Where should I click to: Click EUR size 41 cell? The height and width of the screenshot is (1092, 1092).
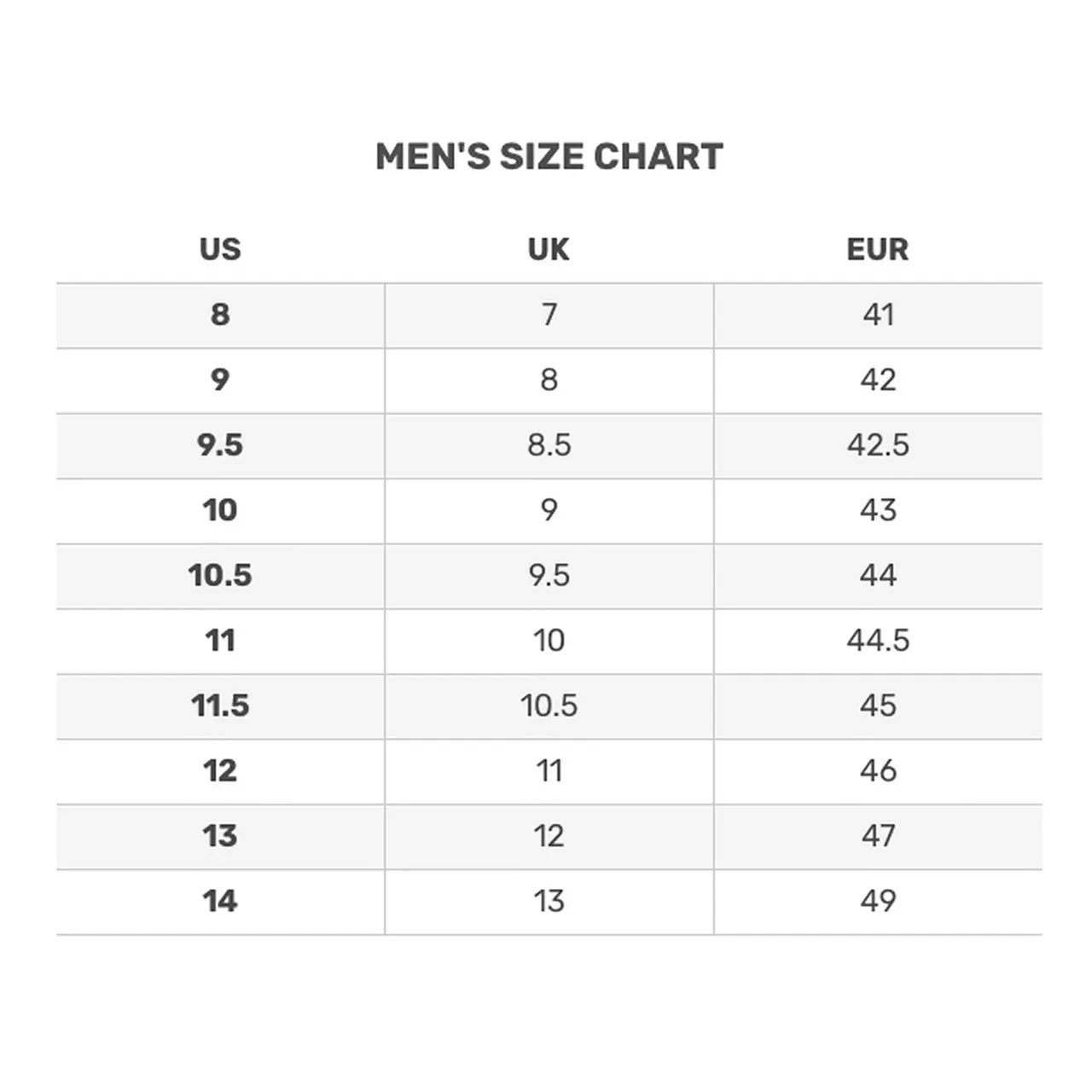point(878,316)
